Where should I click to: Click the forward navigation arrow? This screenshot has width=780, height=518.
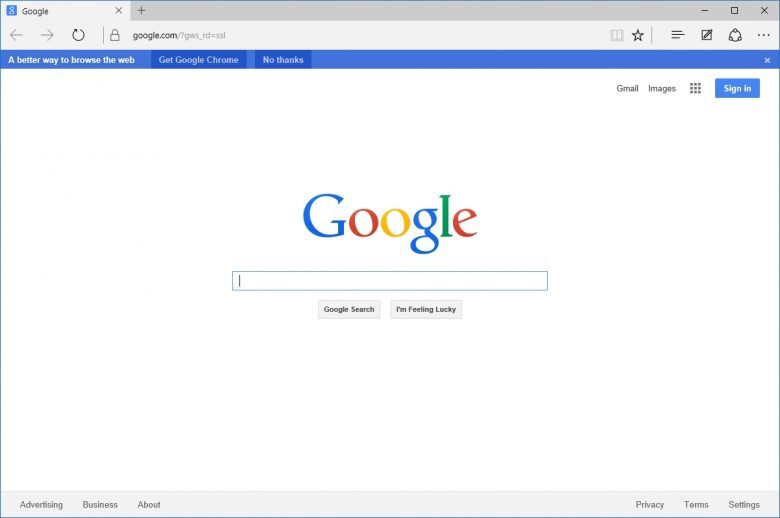(47, 35)
